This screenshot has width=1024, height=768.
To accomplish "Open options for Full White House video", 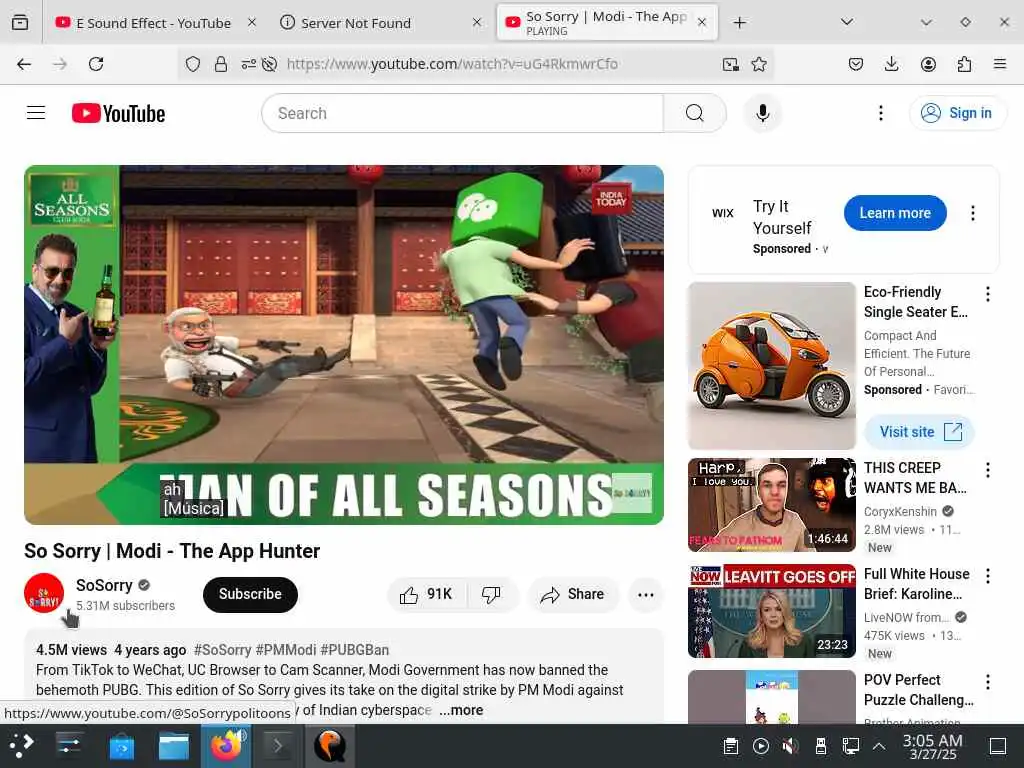I will click(988, 575).
